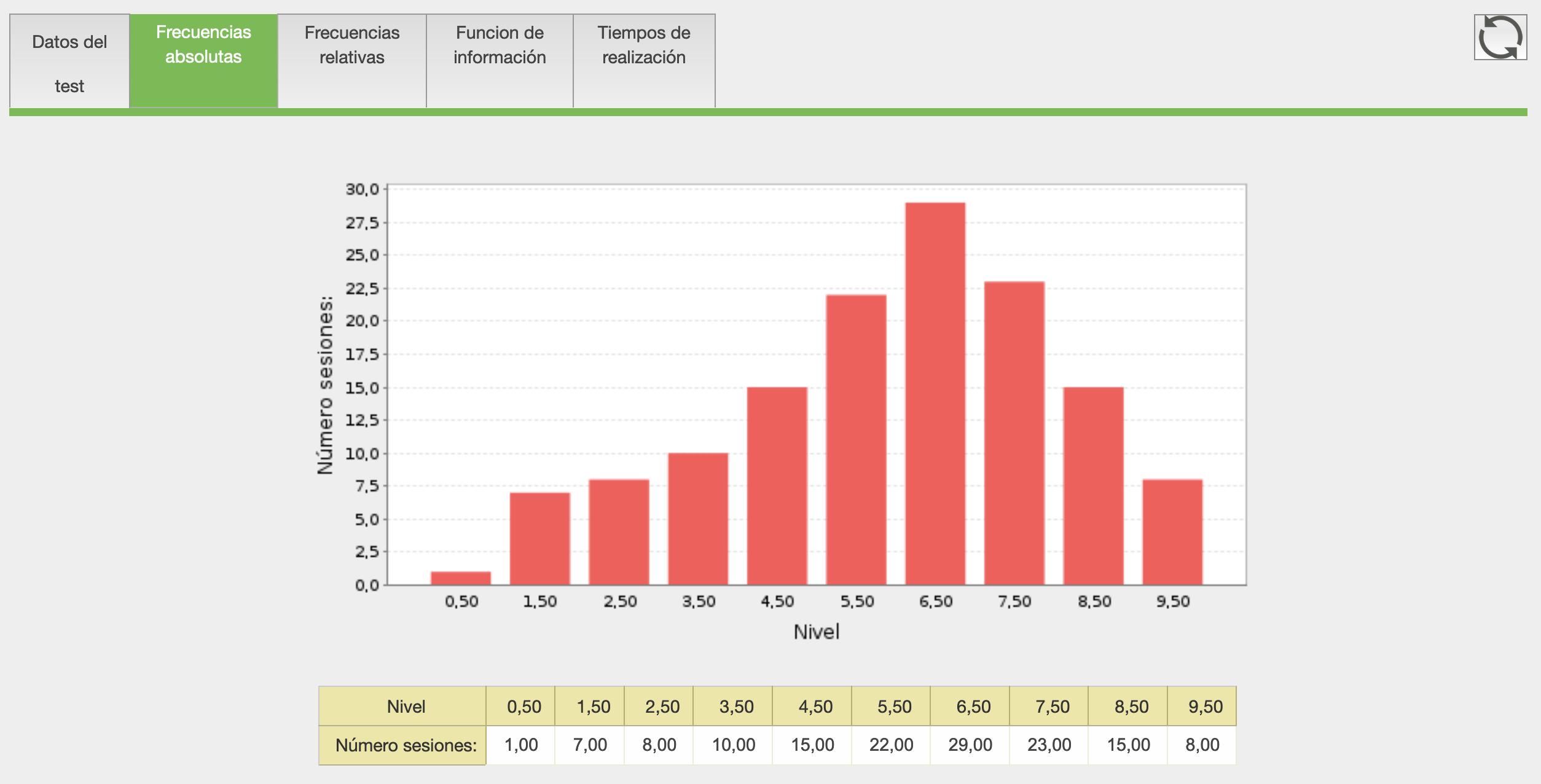This screenshot has width=1541, height=784.
Task: Click the Nivel axis title below the chart
Action: [816, 632]
